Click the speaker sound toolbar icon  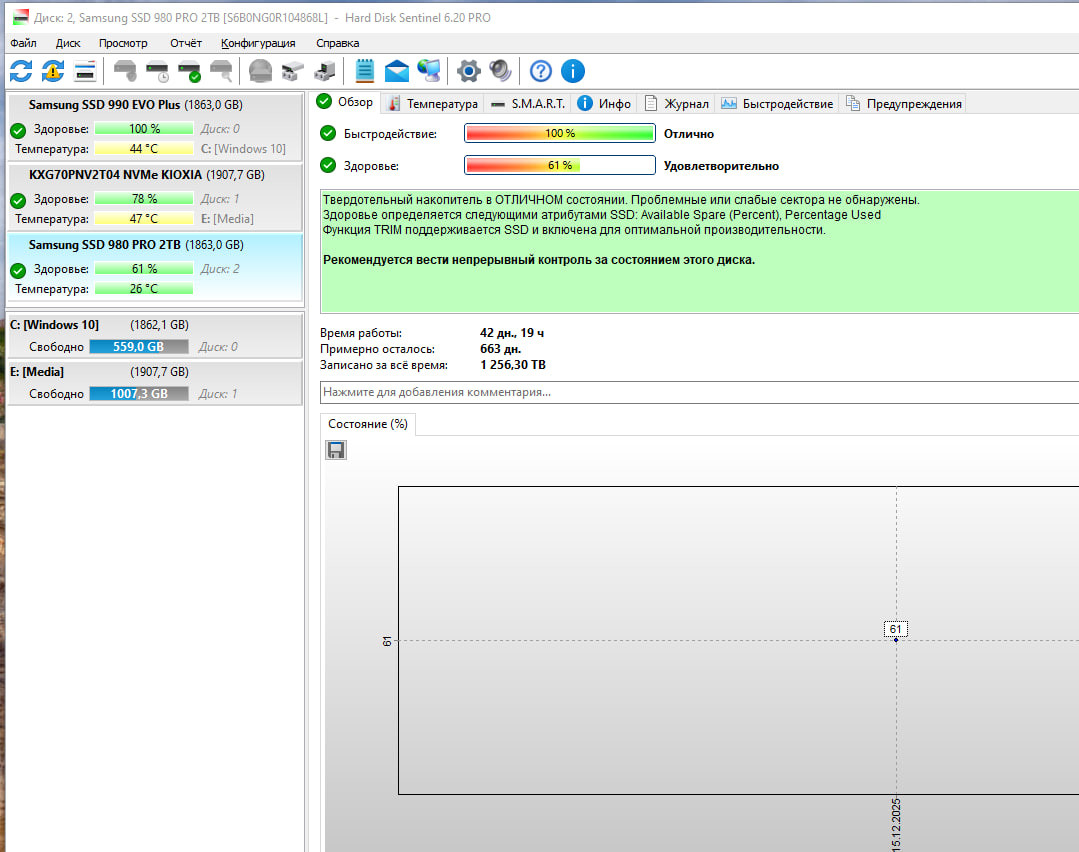[500, 71]
